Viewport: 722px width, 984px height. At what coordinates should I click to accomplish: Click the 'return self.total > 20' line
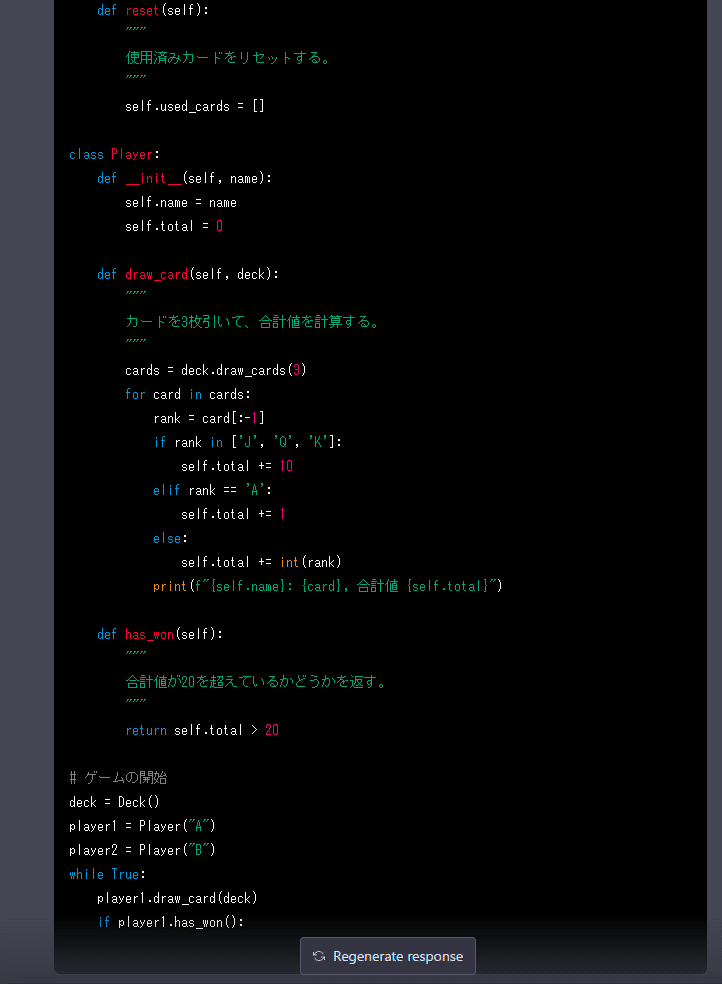coord(202,730)
